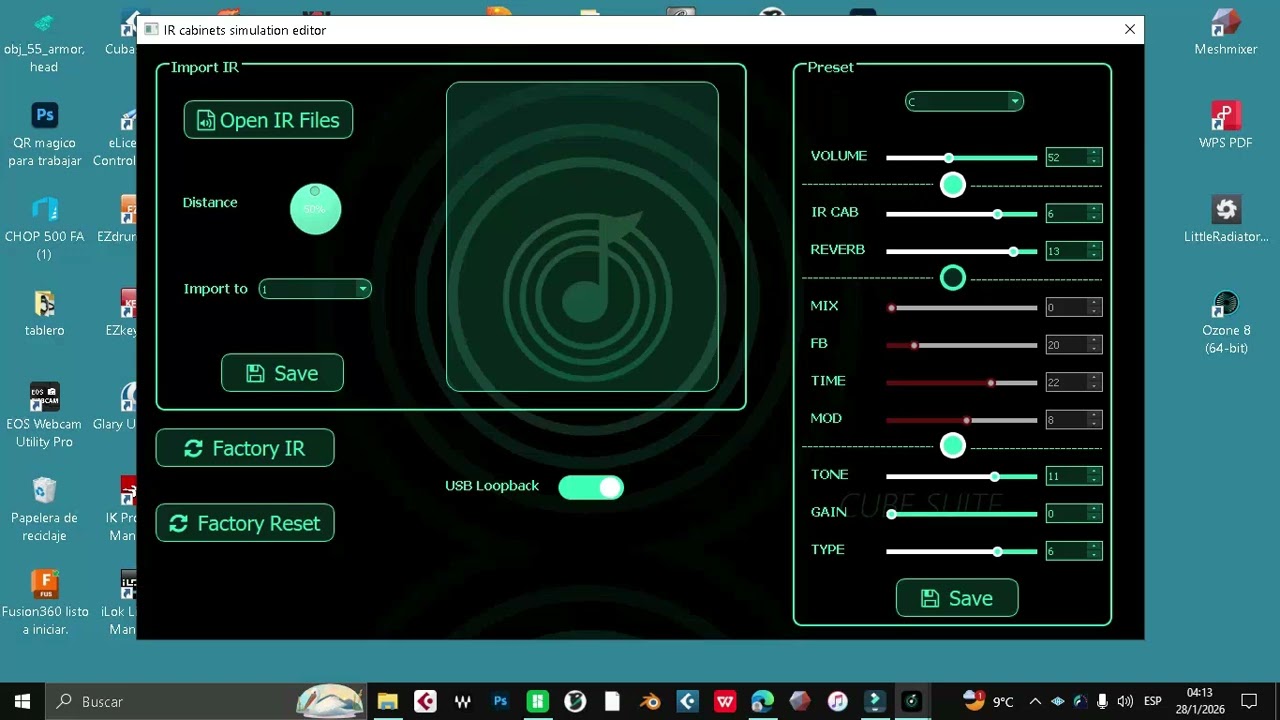Click the MIX slider handle
The image size is (1280, 720).
(x=892, y=308)
